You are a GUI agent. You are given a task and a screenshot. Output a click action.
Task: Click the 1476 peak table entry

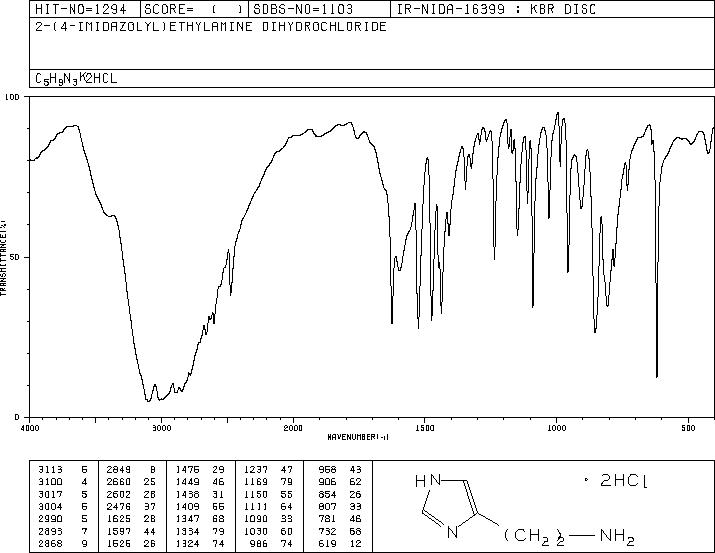click(x=187, y=470)
